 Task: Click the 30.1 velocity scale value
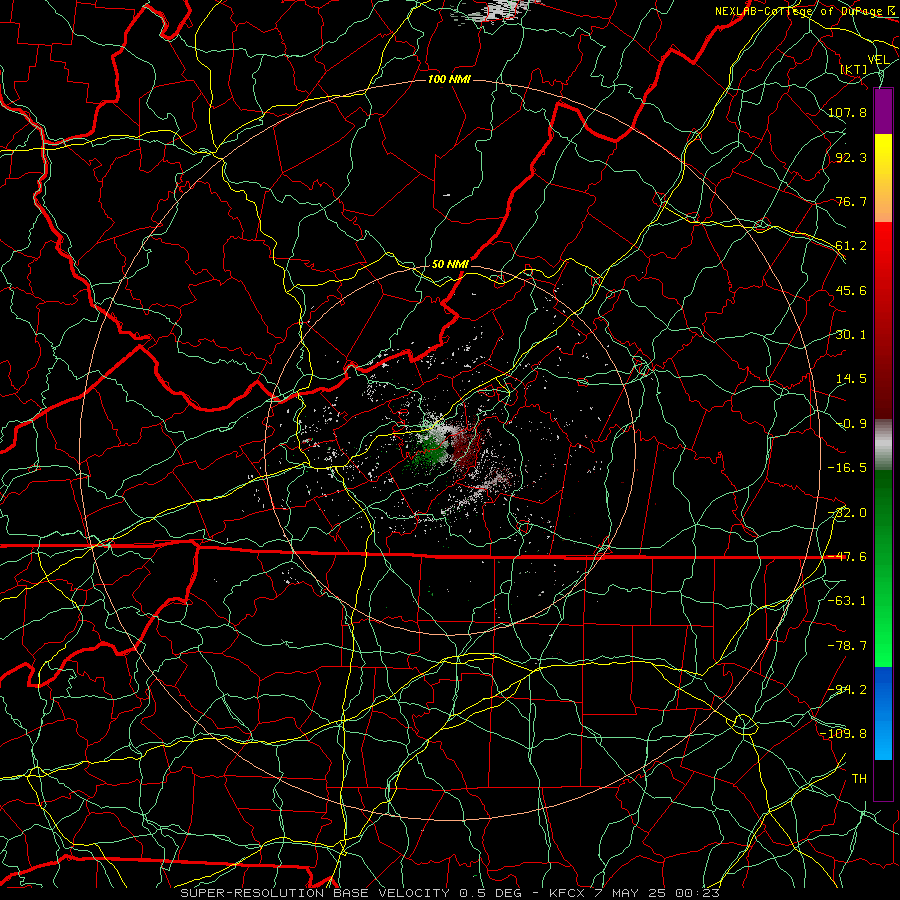851,335
